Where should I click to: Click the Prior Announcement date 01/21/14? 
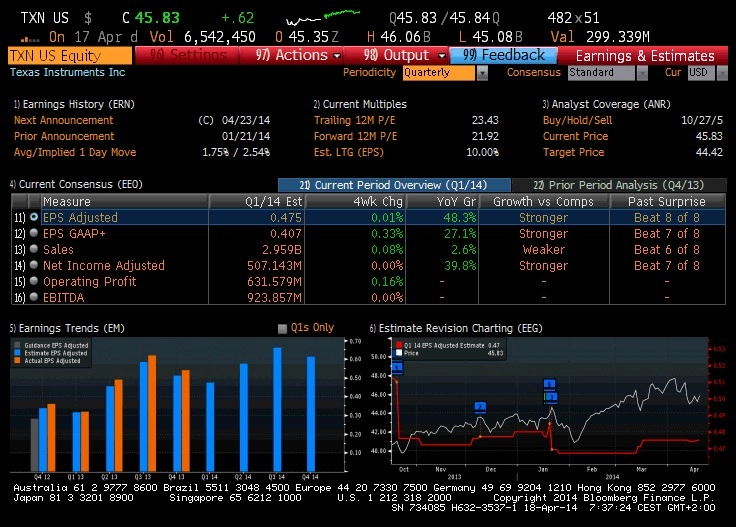(x=246, y=136)
